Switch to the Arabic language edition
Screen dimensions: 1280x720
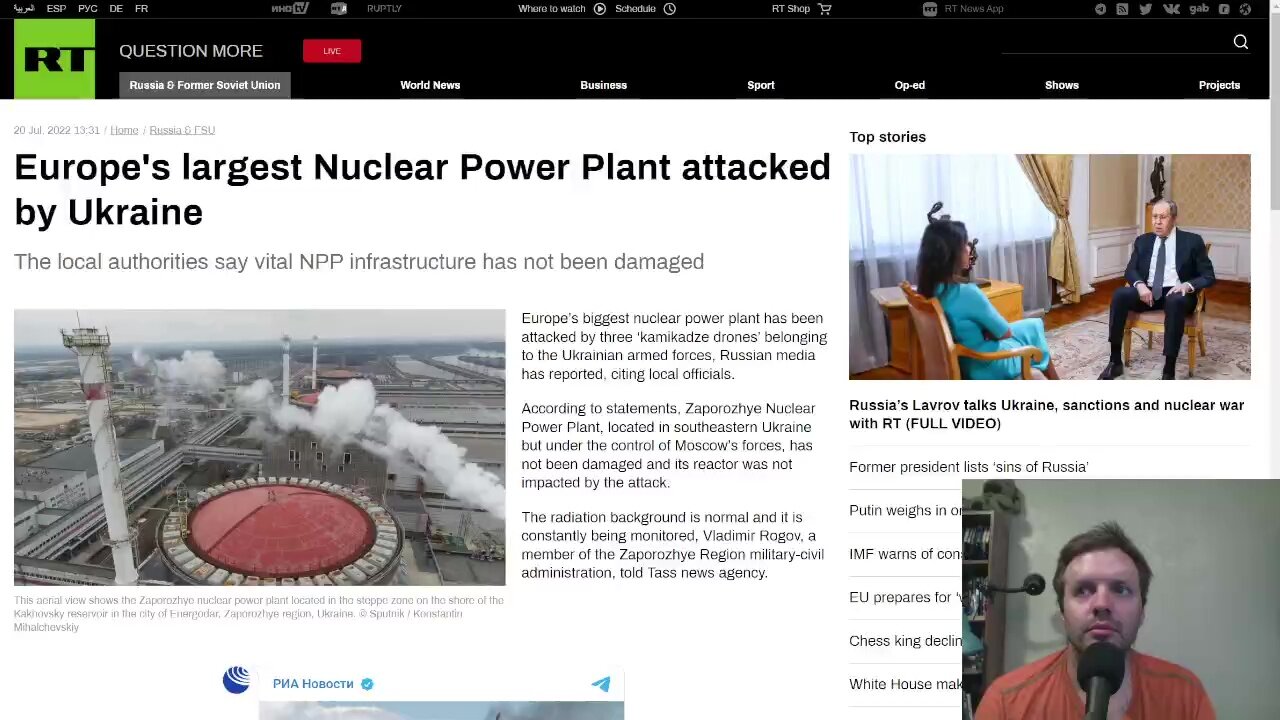point(24,9)
